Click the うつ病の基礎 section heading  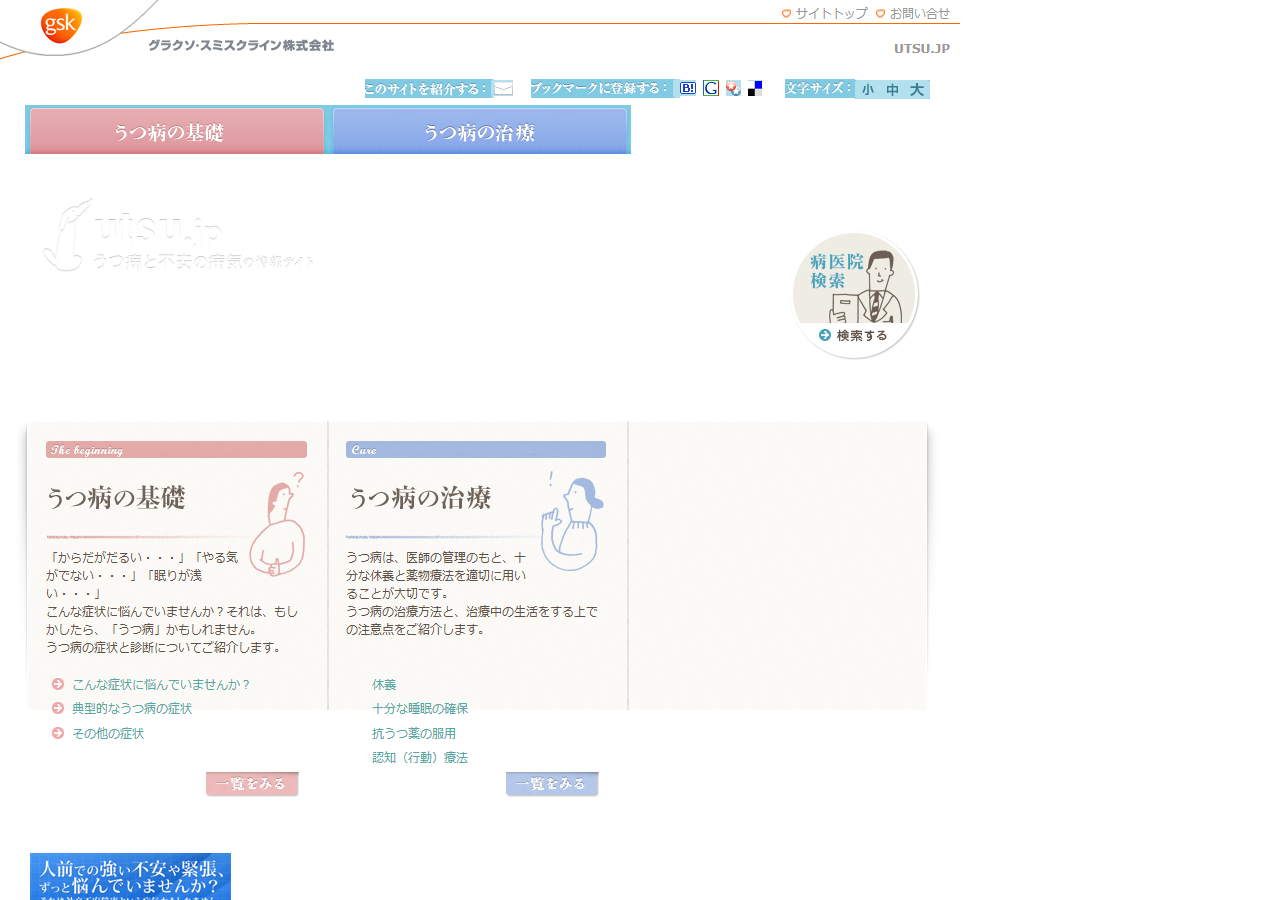tap(116, 497)
